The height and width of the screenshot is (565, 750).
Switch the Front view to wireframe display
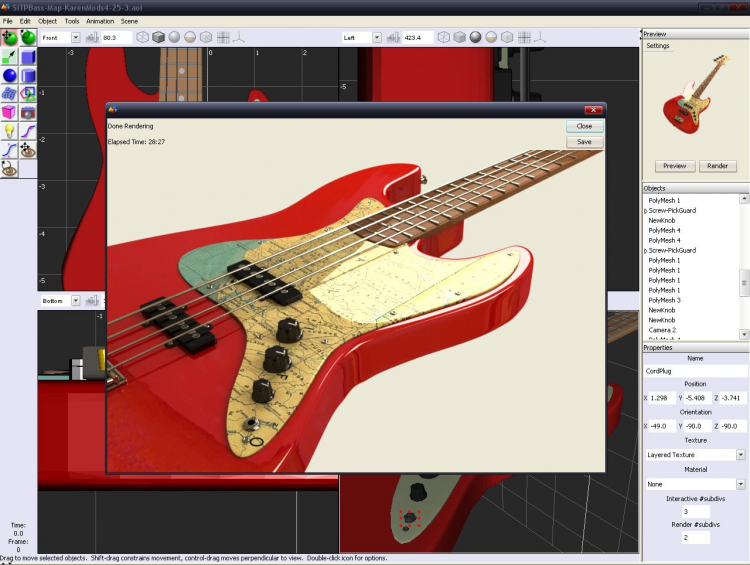(141, 38)
